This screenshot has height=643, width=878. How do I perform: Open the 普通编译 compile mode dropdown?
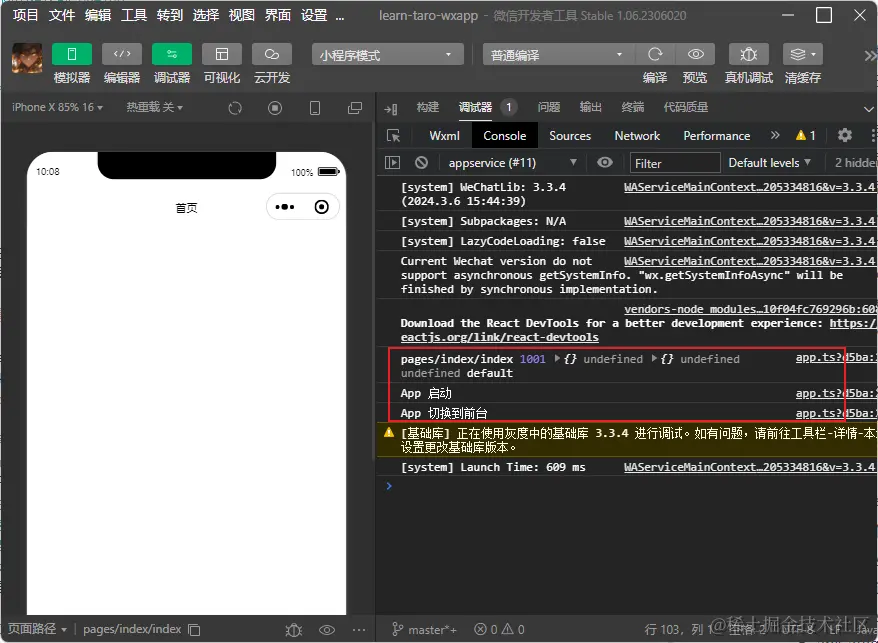(558, 54)
